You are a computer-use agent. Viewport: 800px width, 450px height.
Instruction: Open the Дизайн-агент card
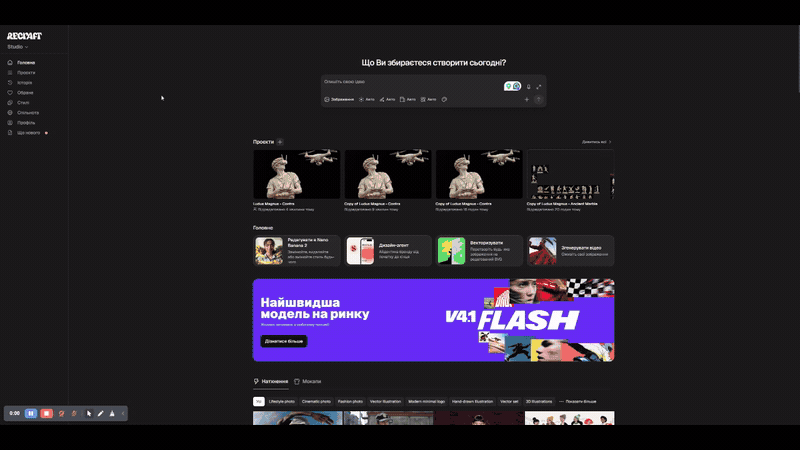[388, 251]
